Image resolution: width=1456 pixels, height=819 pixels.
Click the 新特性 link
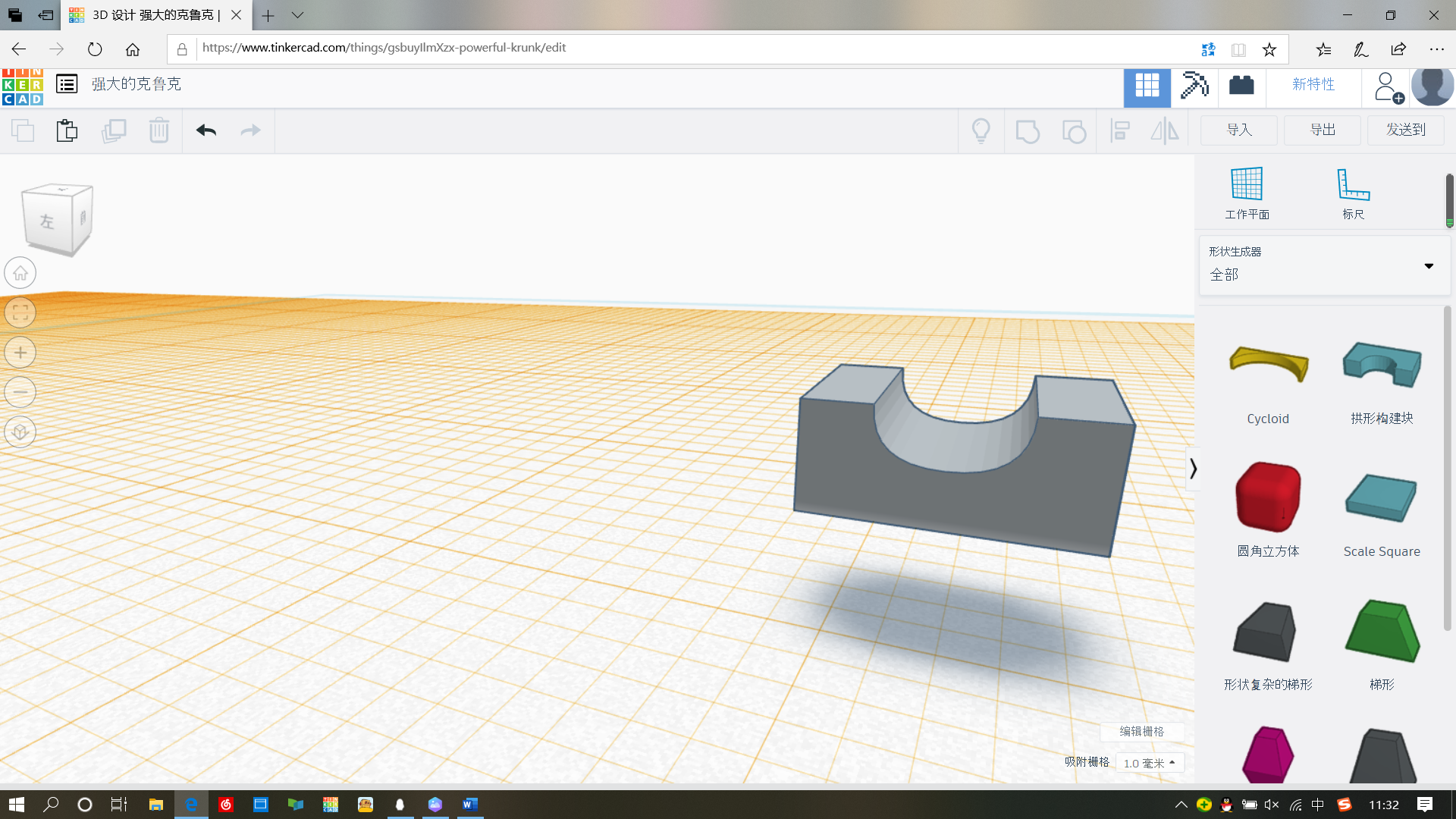click(1313, 84)
